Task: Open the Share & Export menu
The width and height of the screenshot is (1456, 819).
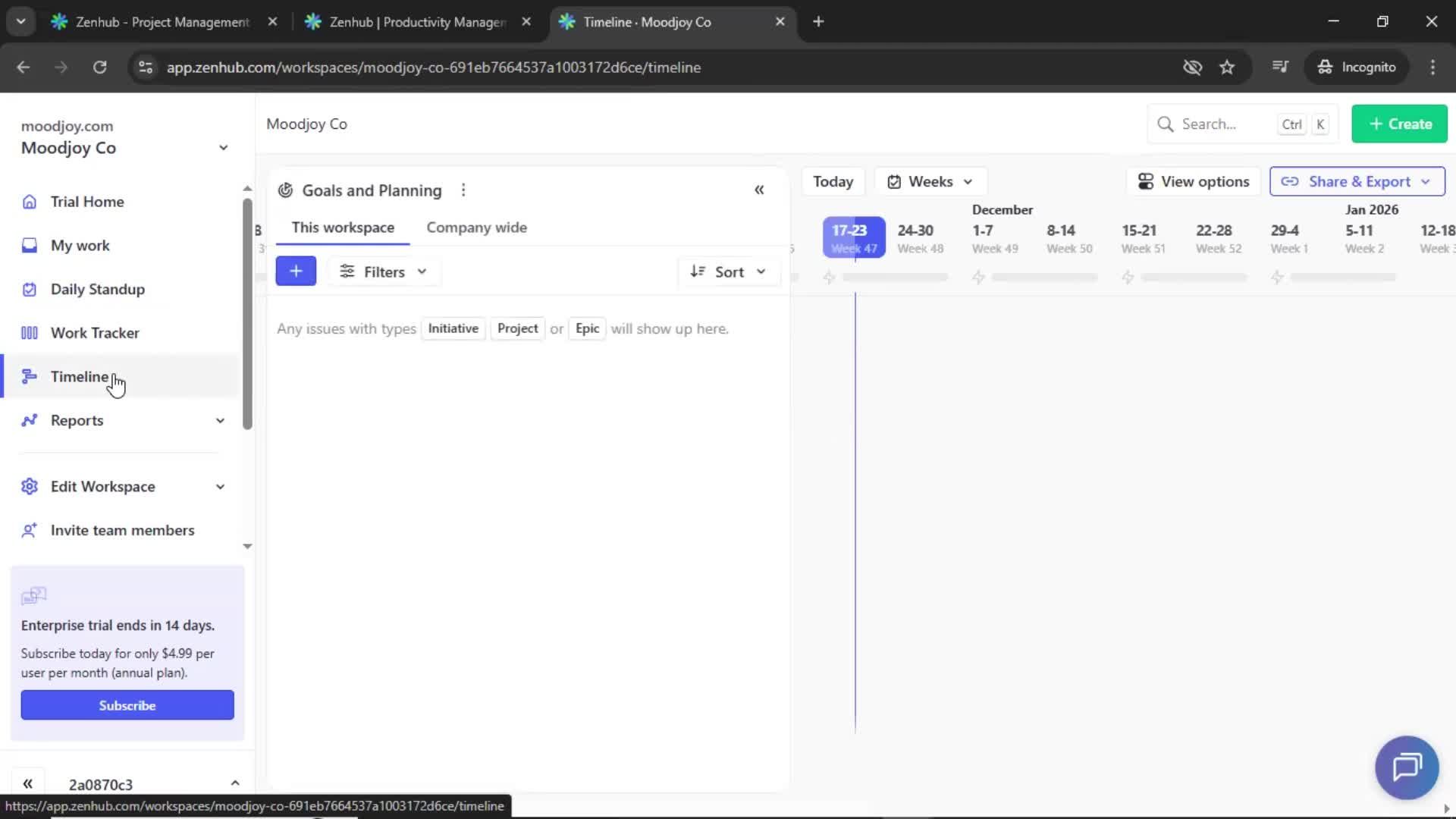Action: click(x=1357, y=181)
